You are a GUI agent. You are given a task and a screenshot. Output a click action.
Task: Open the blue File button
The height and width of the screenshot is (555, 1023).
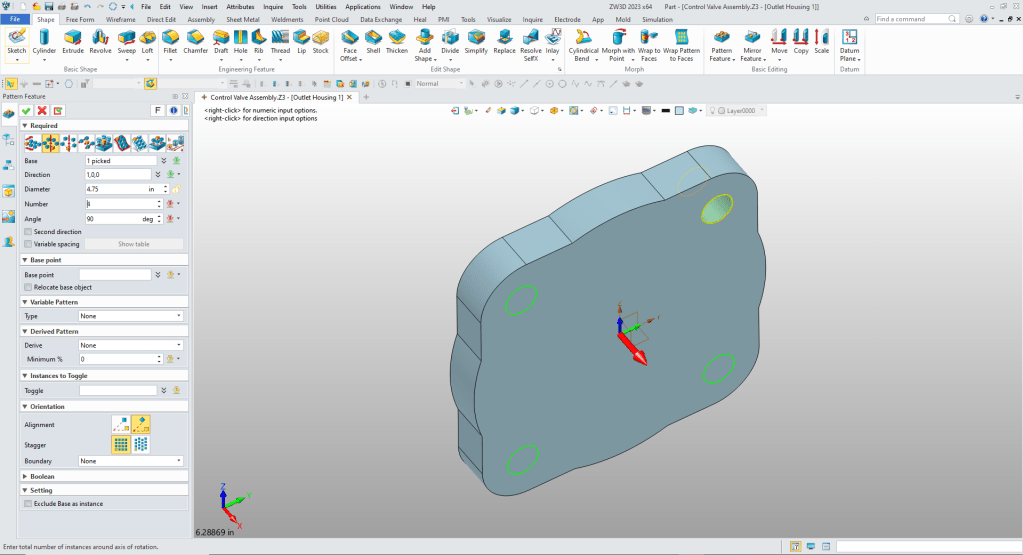17,19
